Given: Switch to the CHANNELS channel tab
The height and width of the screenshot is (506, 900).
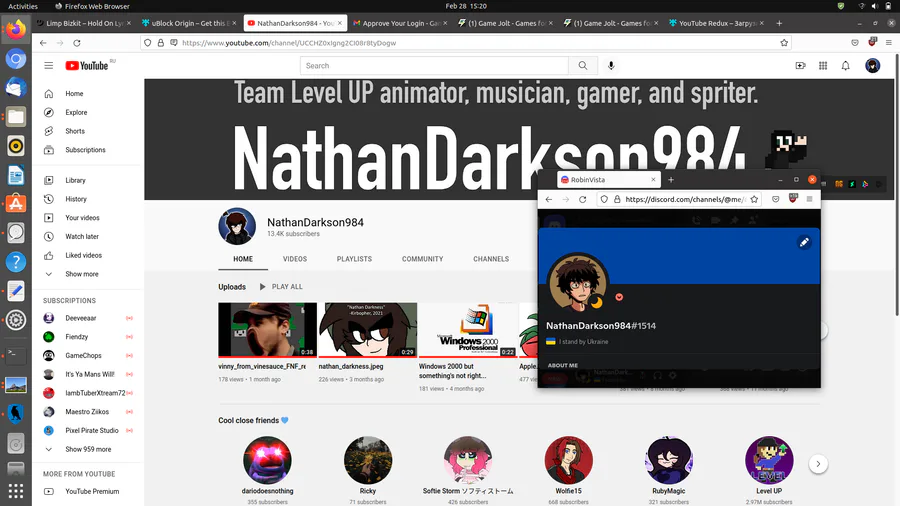Looking at the screenshot, I should (x=491, y=259).
